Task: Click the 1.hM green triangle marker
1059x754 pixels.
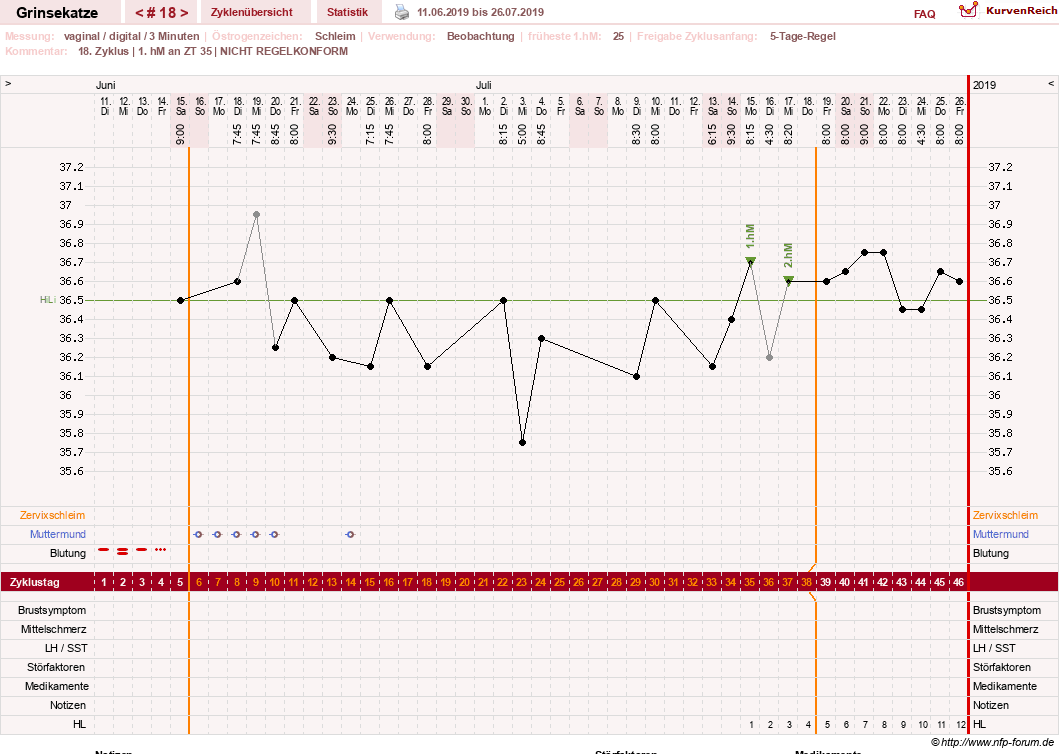Action: coord(750,261)
